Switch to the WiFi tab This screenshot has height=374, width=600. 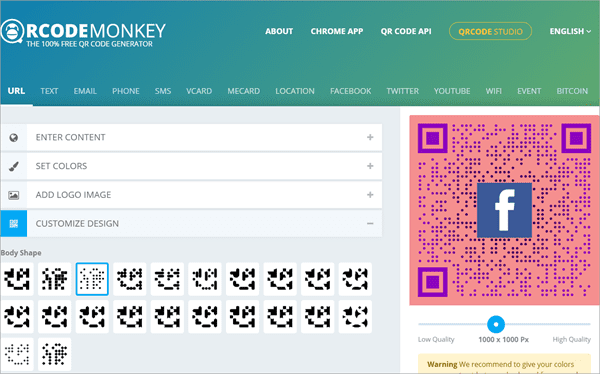click(494, 91)
